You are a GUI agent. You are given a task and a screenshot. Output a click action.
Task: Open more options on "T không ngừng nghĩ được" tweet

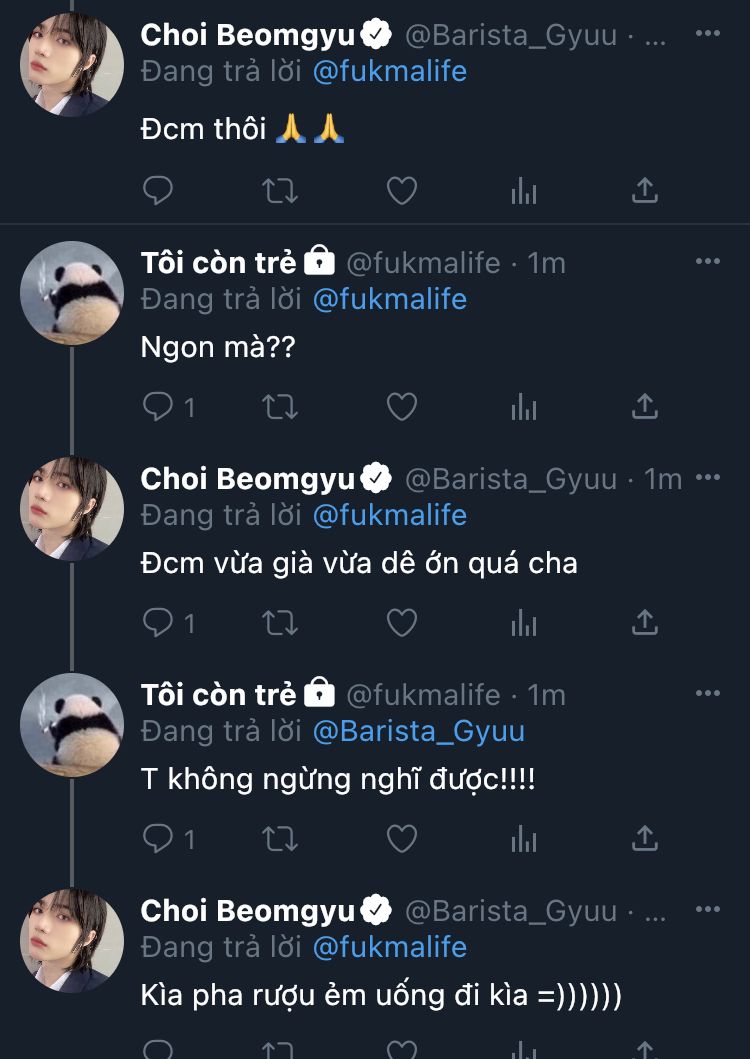708,694
